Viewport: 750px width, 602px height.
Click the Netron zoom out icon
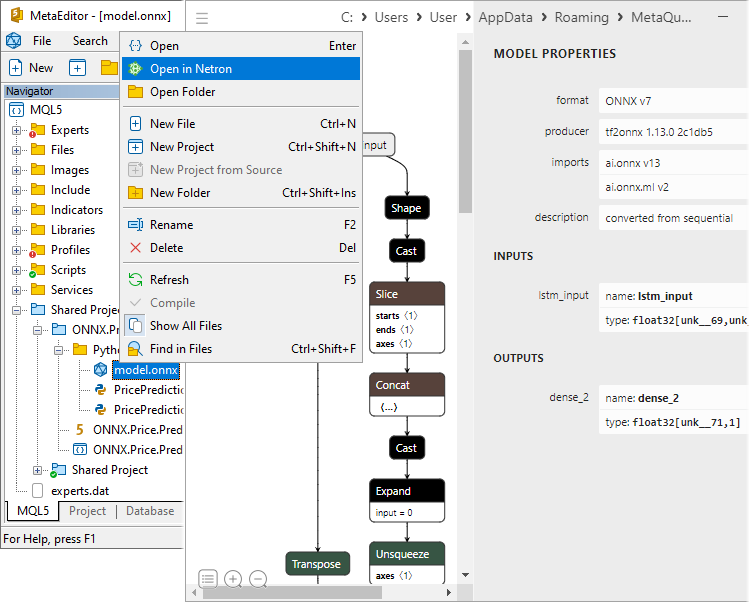pos(258,579)
